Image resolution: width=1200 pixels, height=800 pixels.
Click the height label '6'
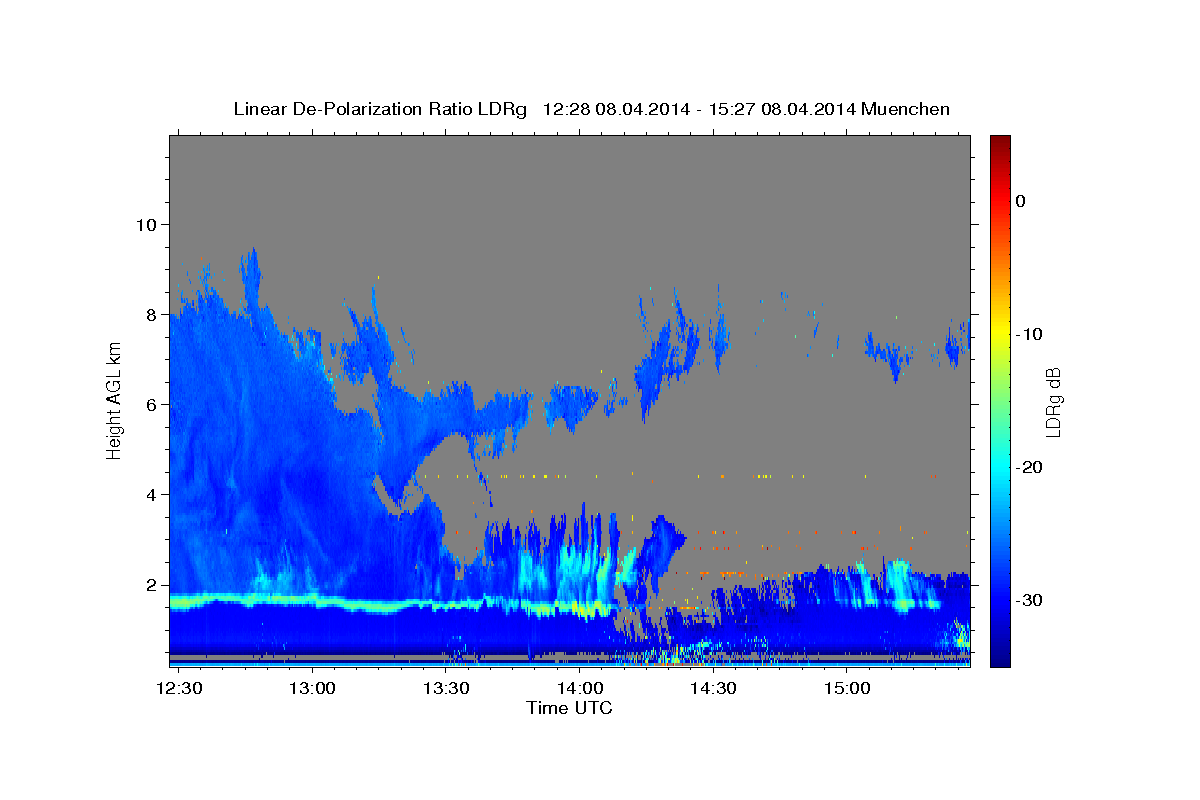click(x=150, y=405)
